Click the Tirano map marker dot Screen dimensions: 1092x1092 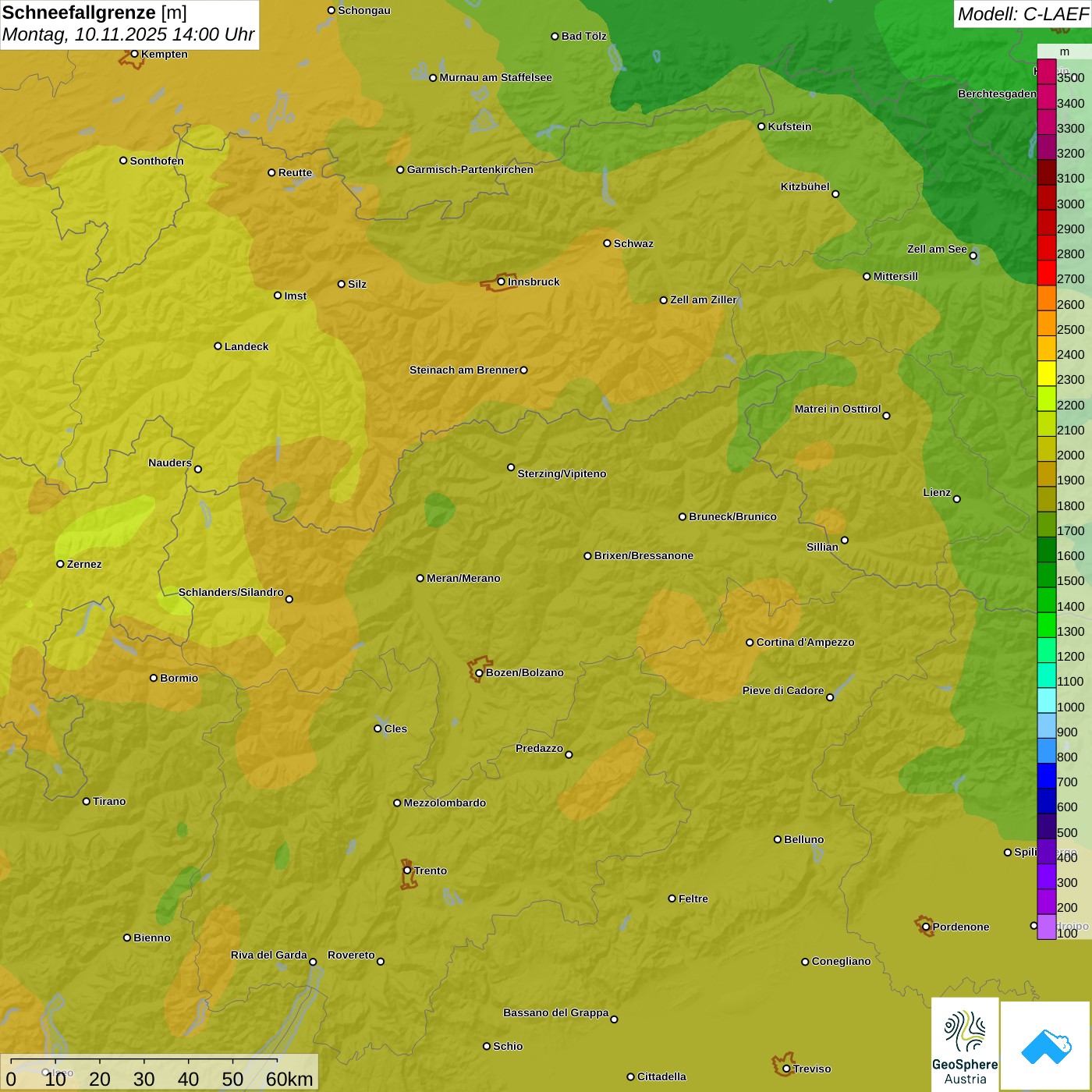click(x=87, y=801)
